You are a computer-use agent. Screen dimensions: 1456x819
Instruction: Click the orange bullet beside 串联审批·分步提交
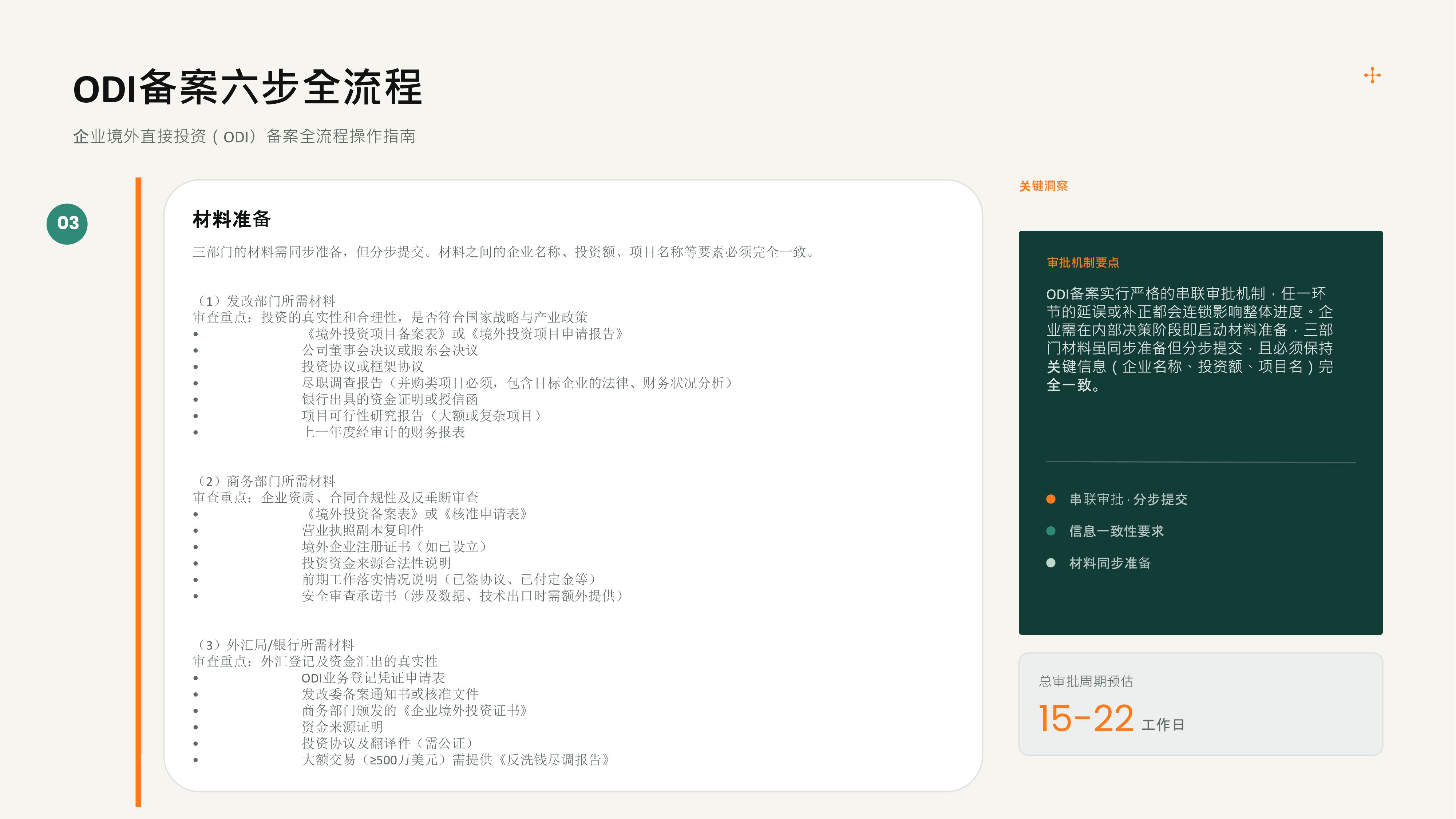(x=1051, y=499)
